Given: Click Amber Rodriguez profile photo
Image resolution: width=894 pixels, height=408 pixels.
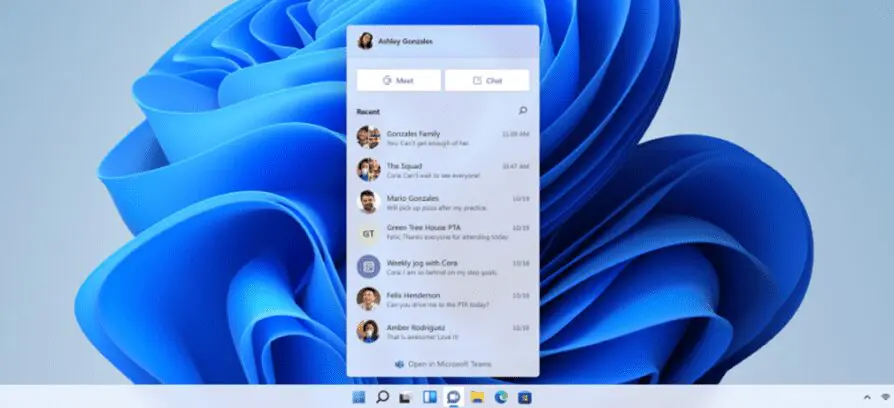Looking at the screenshot, I should [368, 331].
